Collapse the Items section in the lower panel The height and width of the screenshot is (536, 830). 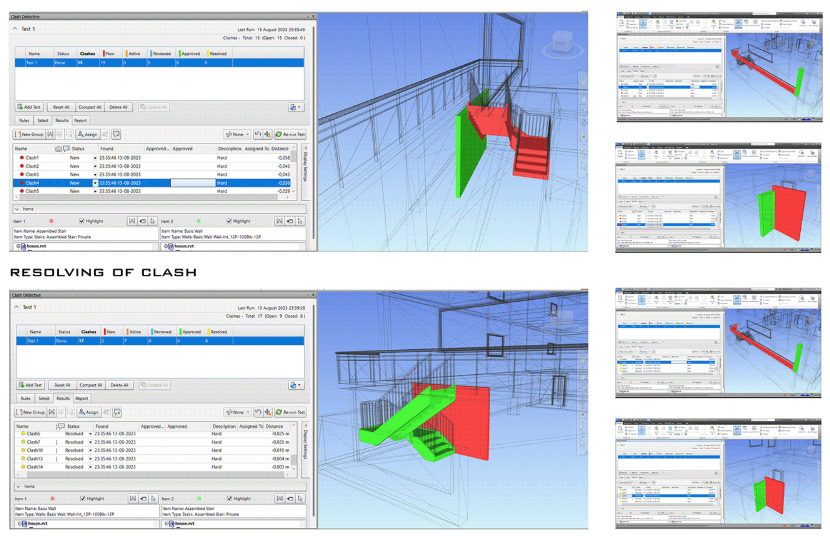[x=15, y=487]
